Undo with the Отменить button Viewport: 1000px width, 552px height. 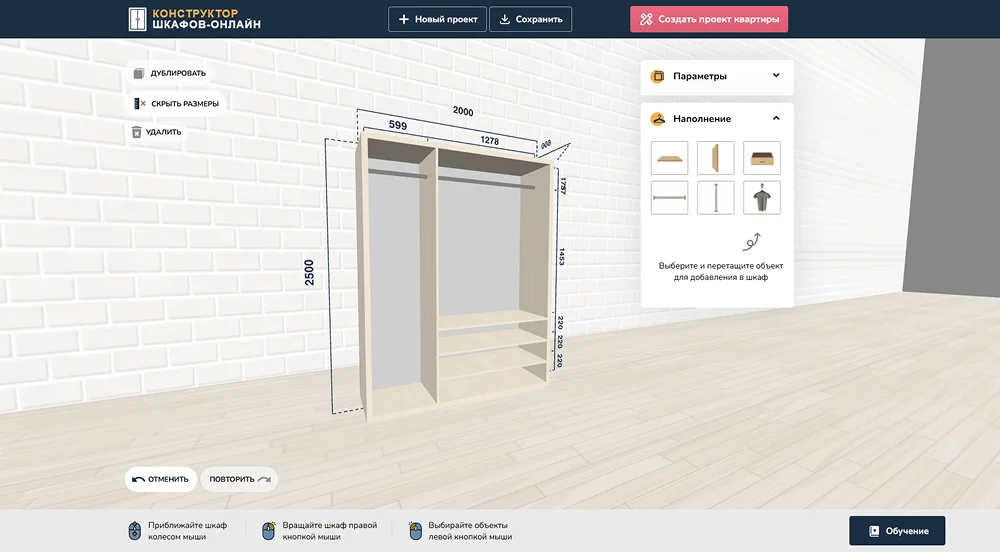pyautogui.click(x=160, y=479)
